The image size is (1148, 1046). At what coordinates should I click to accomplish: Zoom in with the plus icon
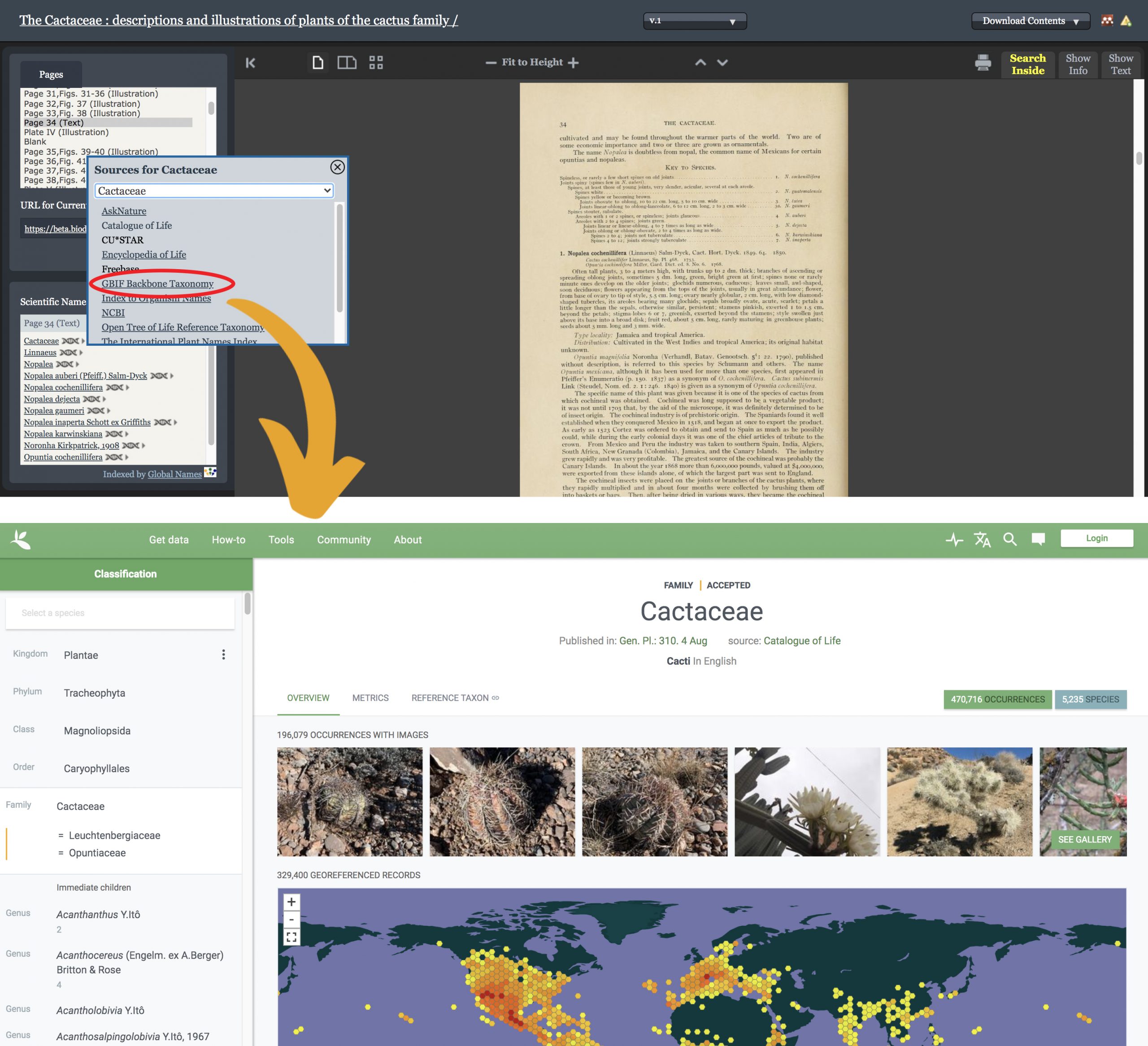[574, 63]
